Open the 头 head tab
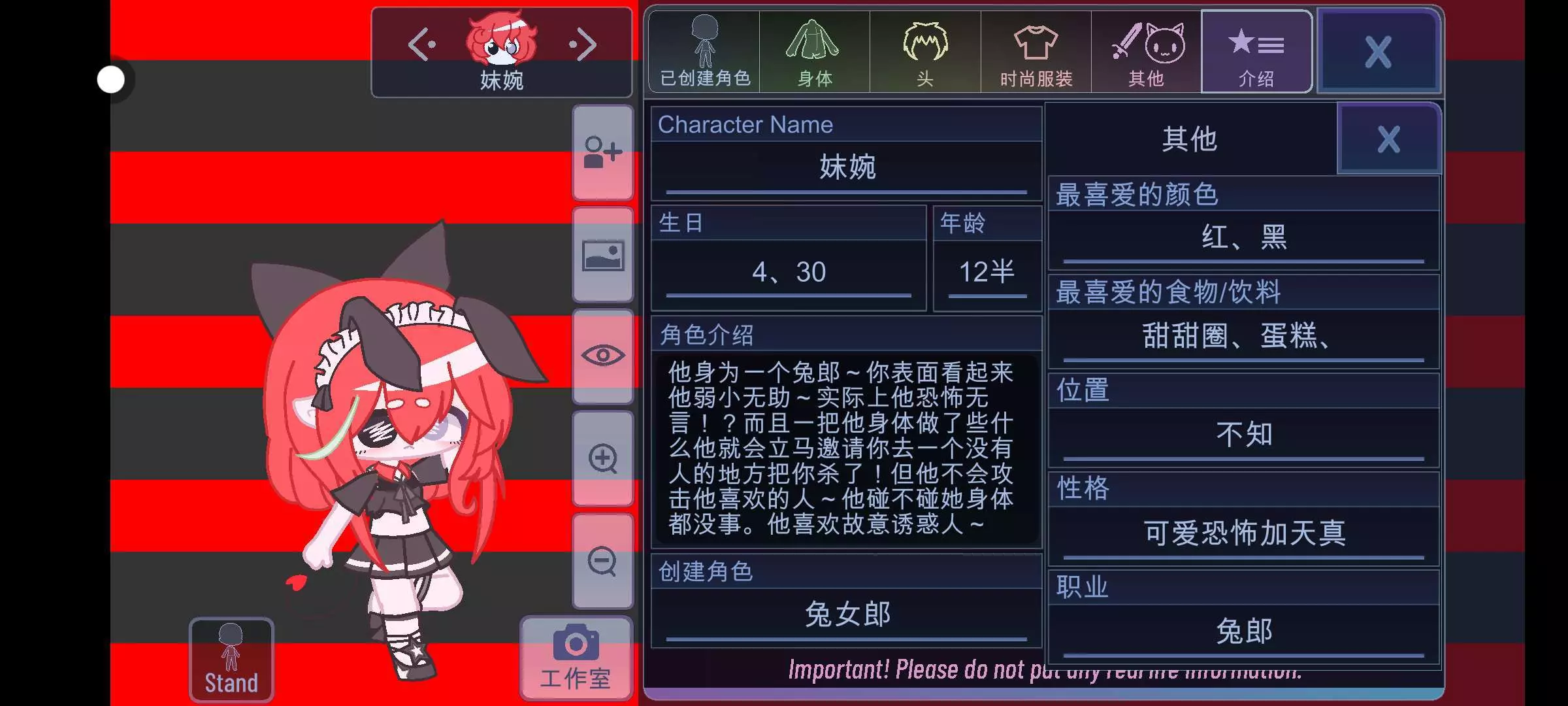Viewport: 1568px width, 706px height. (925, 52)
